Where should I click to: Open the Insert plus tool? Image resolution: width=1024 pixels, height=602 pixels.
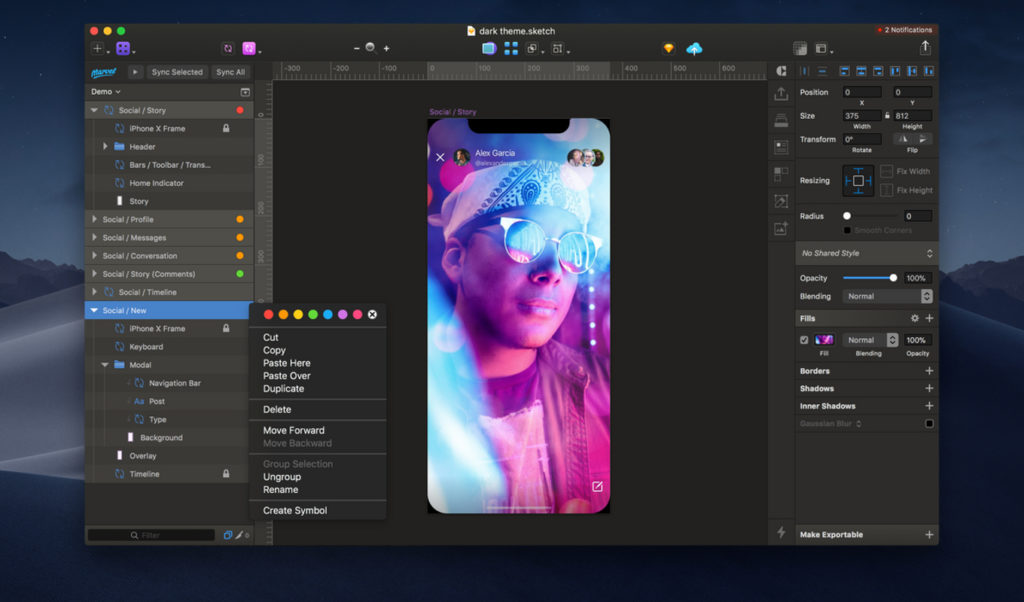click(x=97, y=48)
